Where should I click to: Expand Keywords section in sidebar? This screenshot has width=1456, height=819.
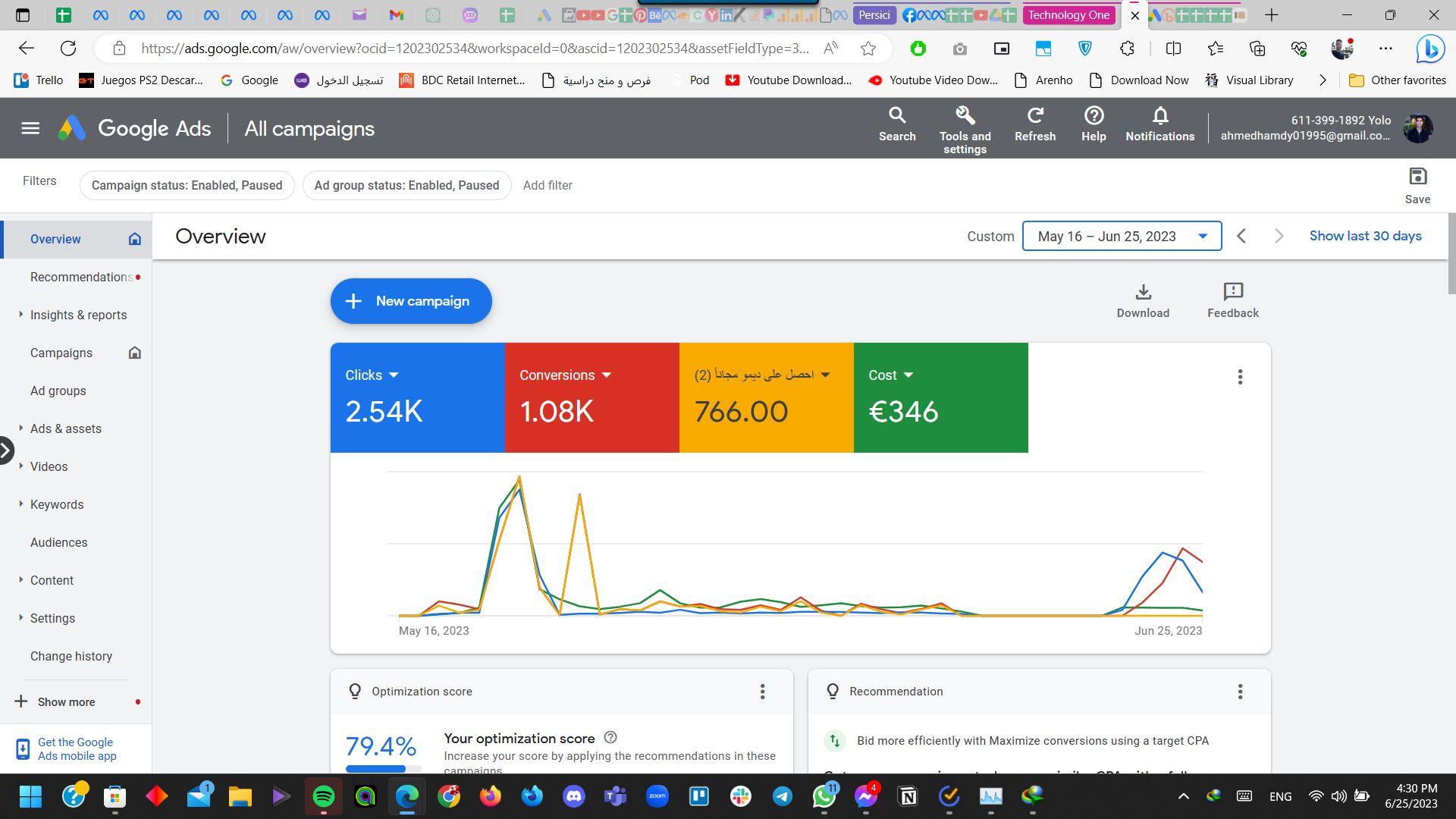pos(57,504)
